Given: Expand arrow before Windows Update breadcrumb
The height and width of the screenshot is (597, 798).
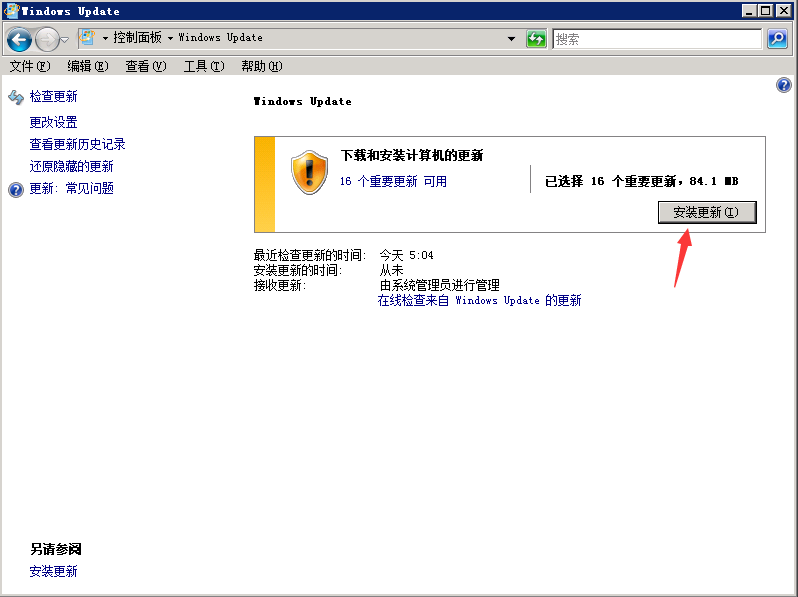Looking at the screenshot, I should [x=170, y=38].
